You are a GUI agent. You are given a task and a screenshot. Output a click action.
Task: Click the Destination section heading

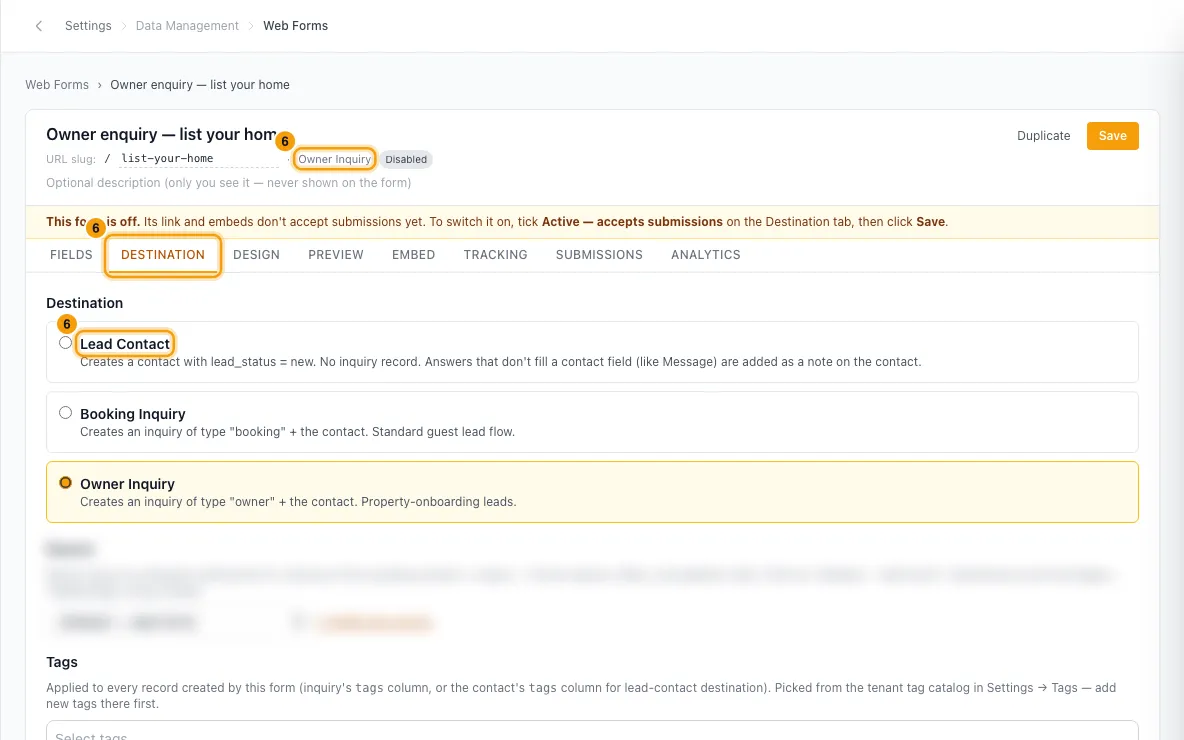pos(85,303)
